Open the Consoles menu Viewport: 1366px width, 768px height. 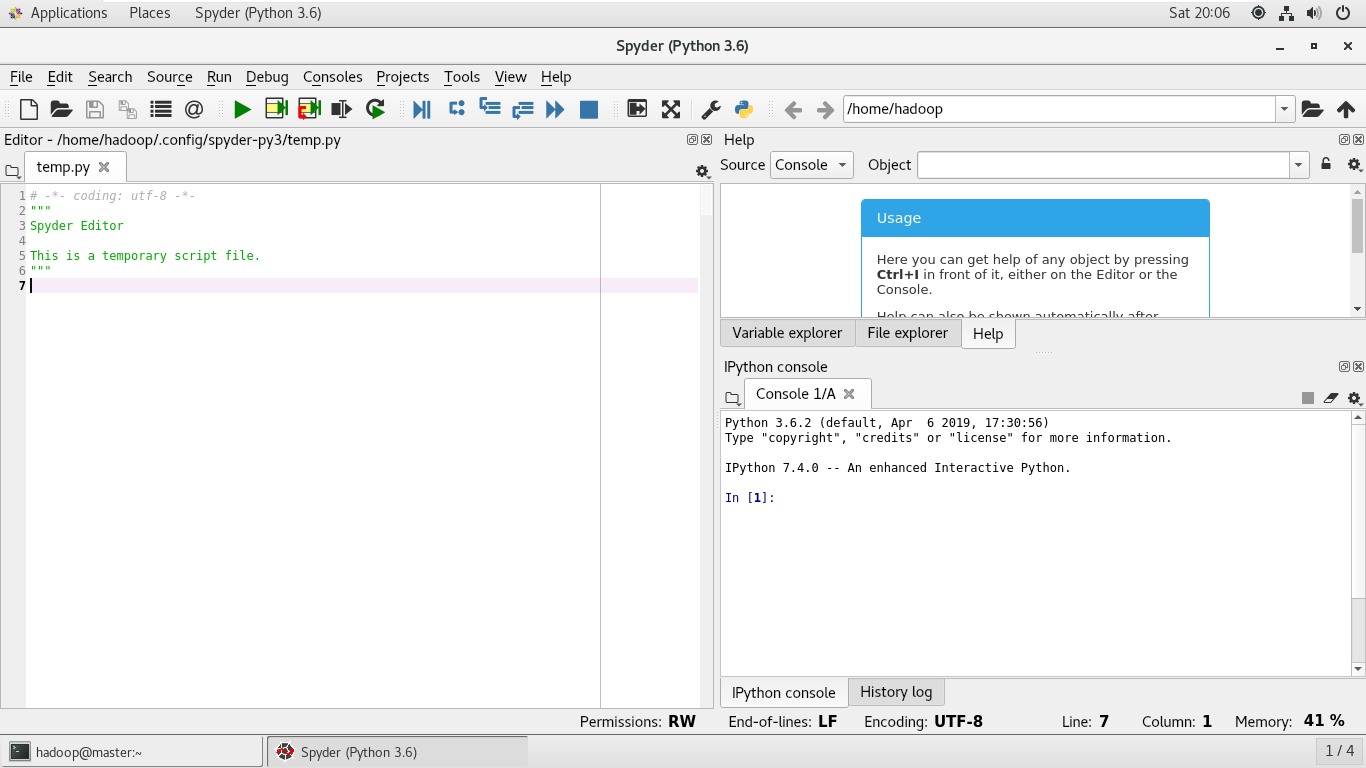point(333,77)
